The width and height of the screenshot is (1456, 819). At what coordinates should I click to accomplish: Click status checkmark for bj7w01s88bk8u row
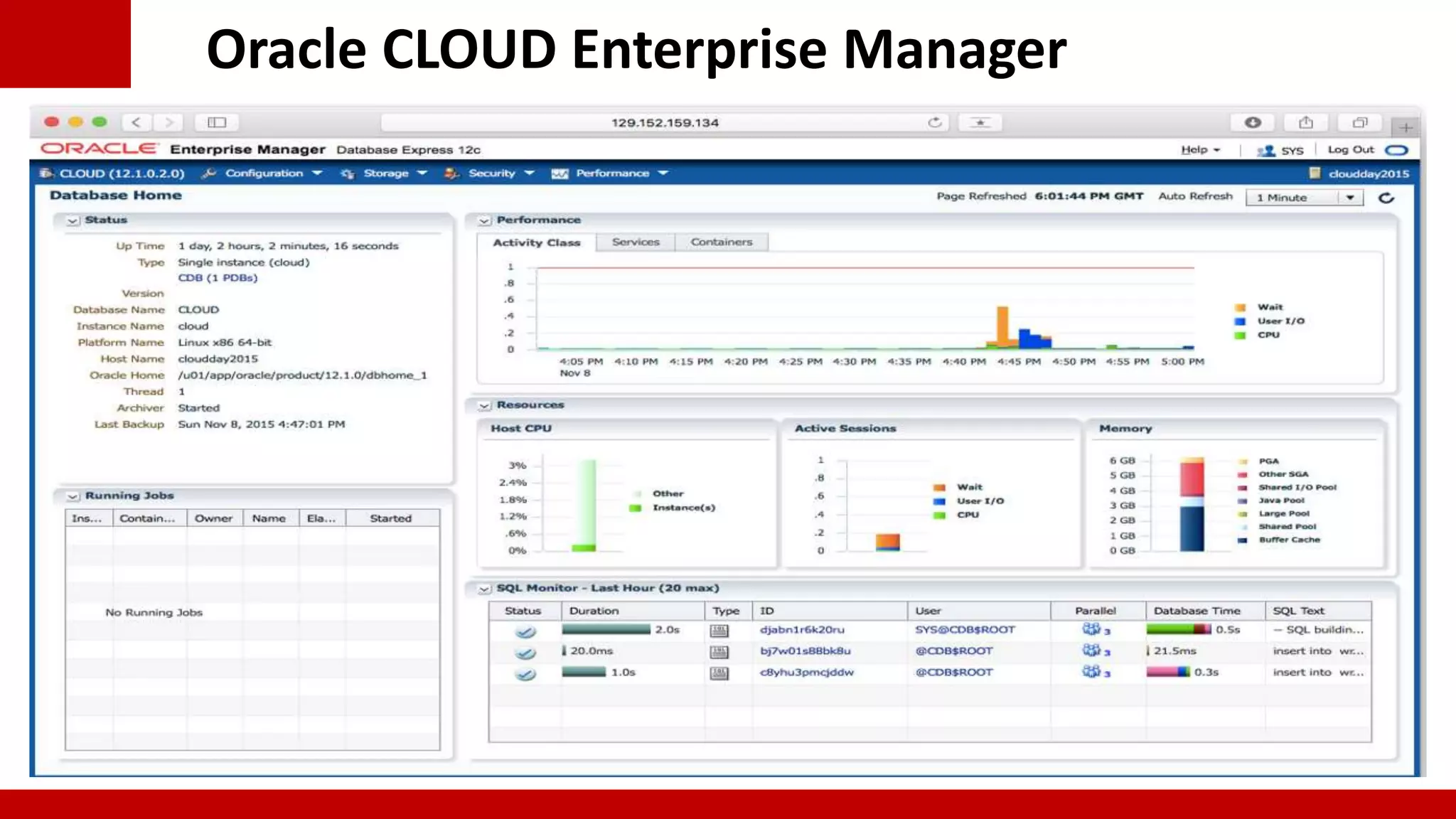pos(525,653)
